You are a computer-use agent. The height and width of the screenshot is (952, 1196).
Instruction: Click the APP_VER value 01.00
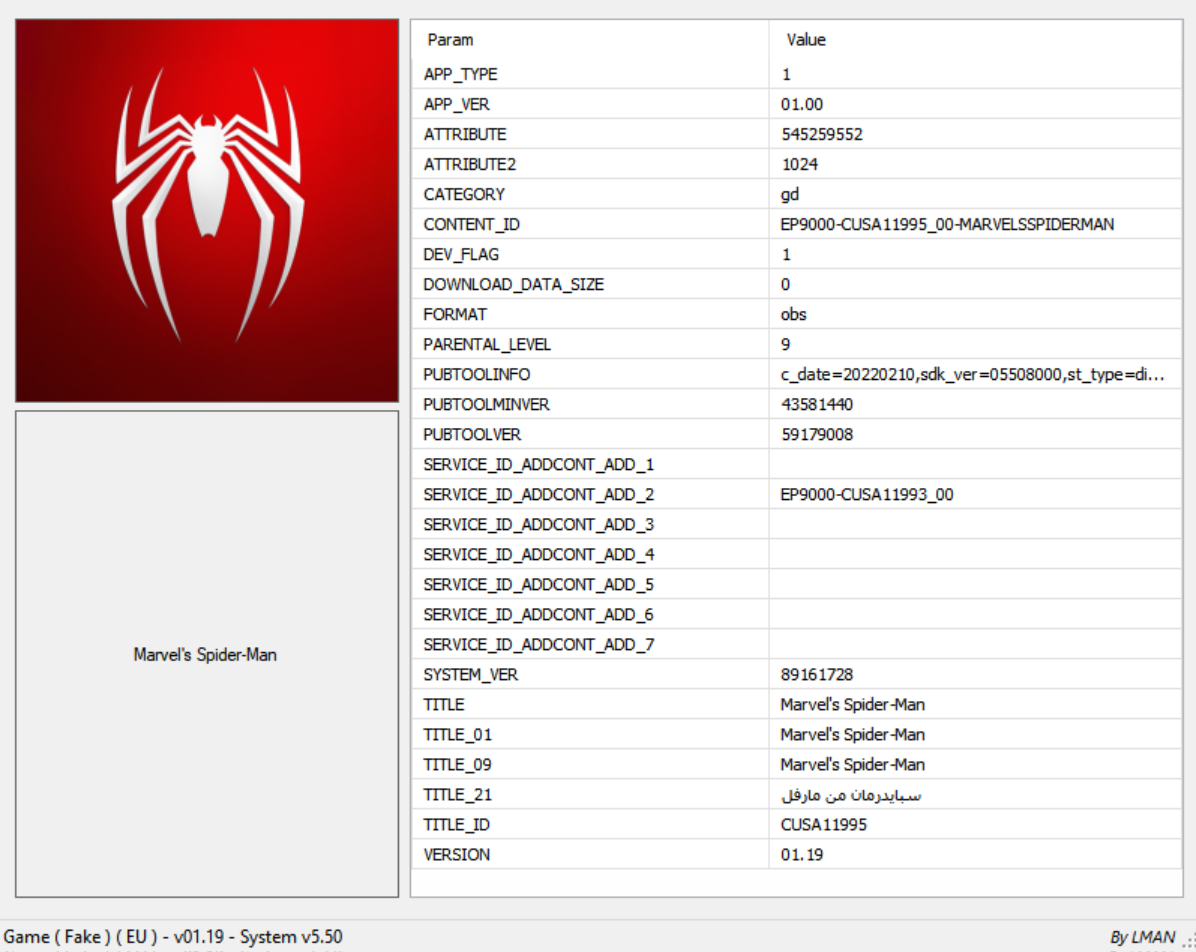coord(802,104)
